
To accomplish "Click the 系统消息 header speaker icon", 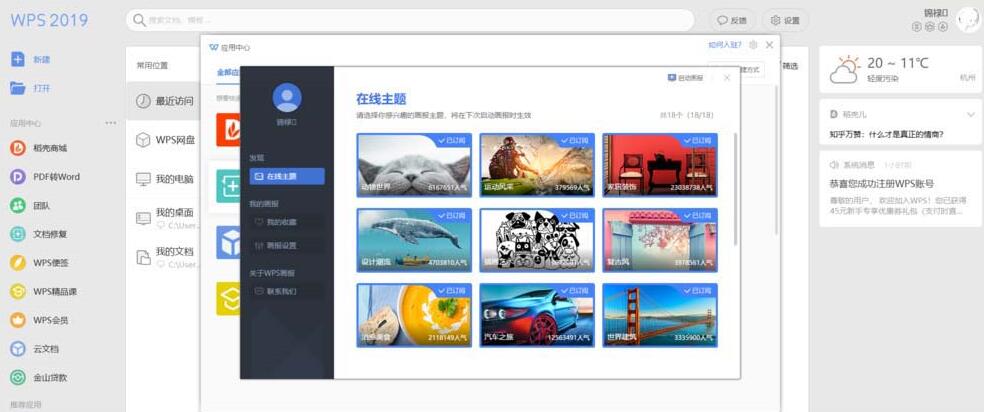I will 833,165.
